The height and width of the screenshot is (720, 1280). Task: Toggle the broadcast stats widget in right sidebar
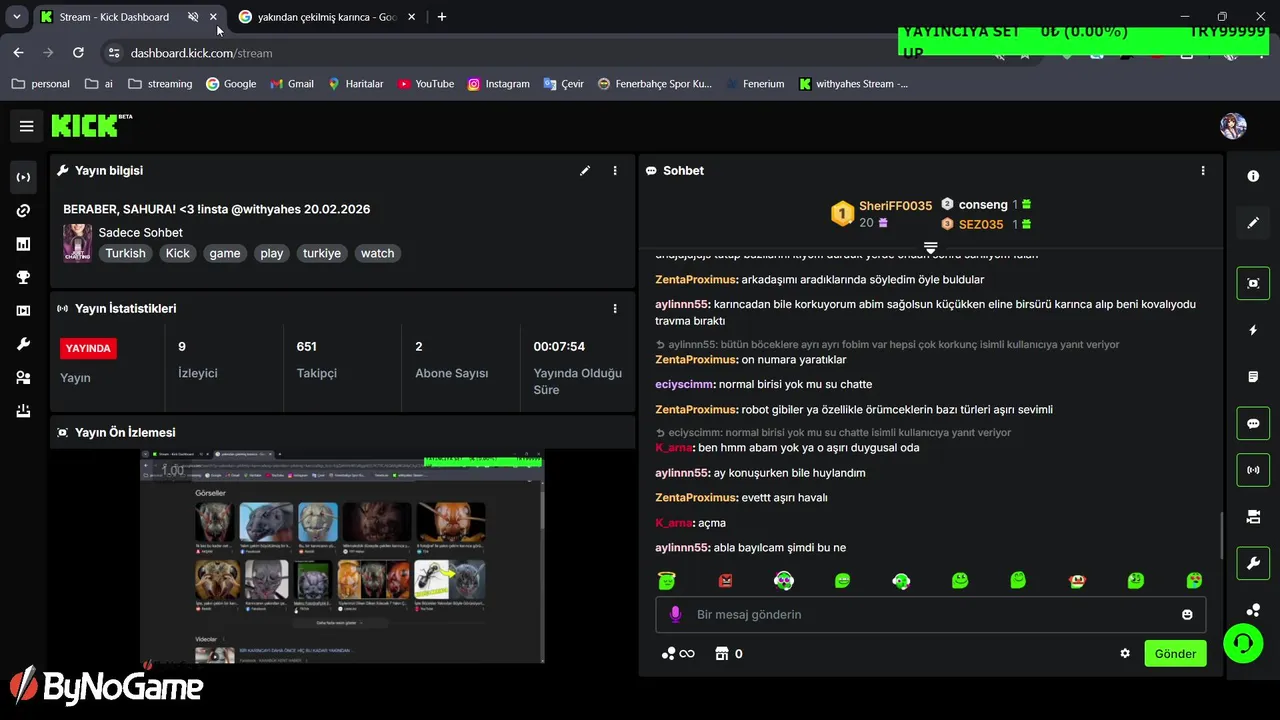click(x=1253, y=470)
